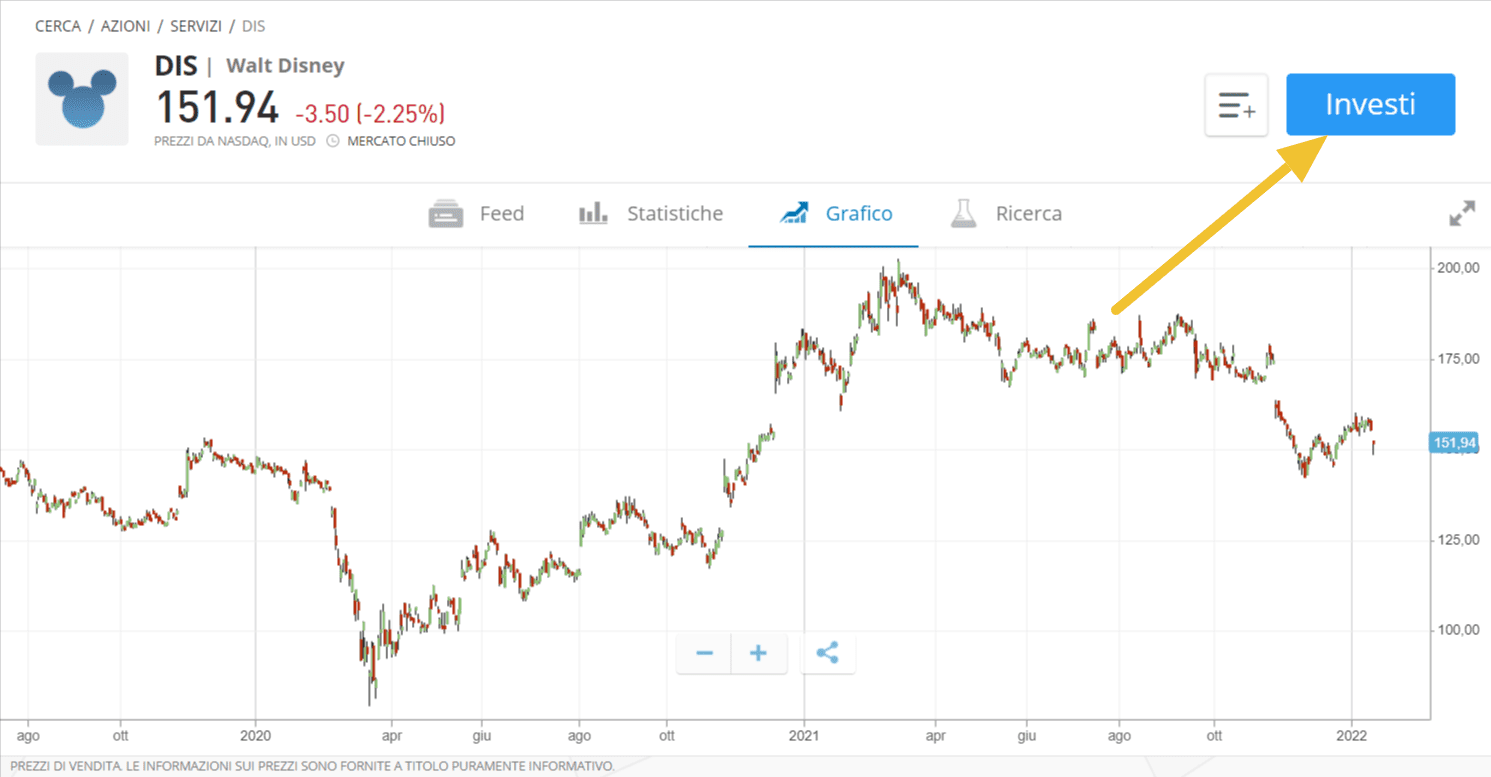Image resolution: width=1491 pixels, height=777 pixels.
Task: Click the 200,00 price axis label
Action: 1457,268
